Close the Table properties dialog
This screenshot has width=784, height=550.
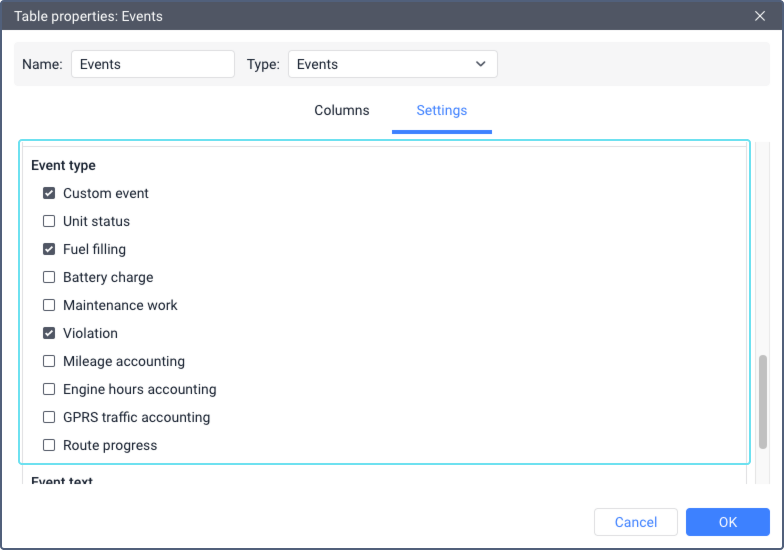pyautogui.click(x=760, y=16)
